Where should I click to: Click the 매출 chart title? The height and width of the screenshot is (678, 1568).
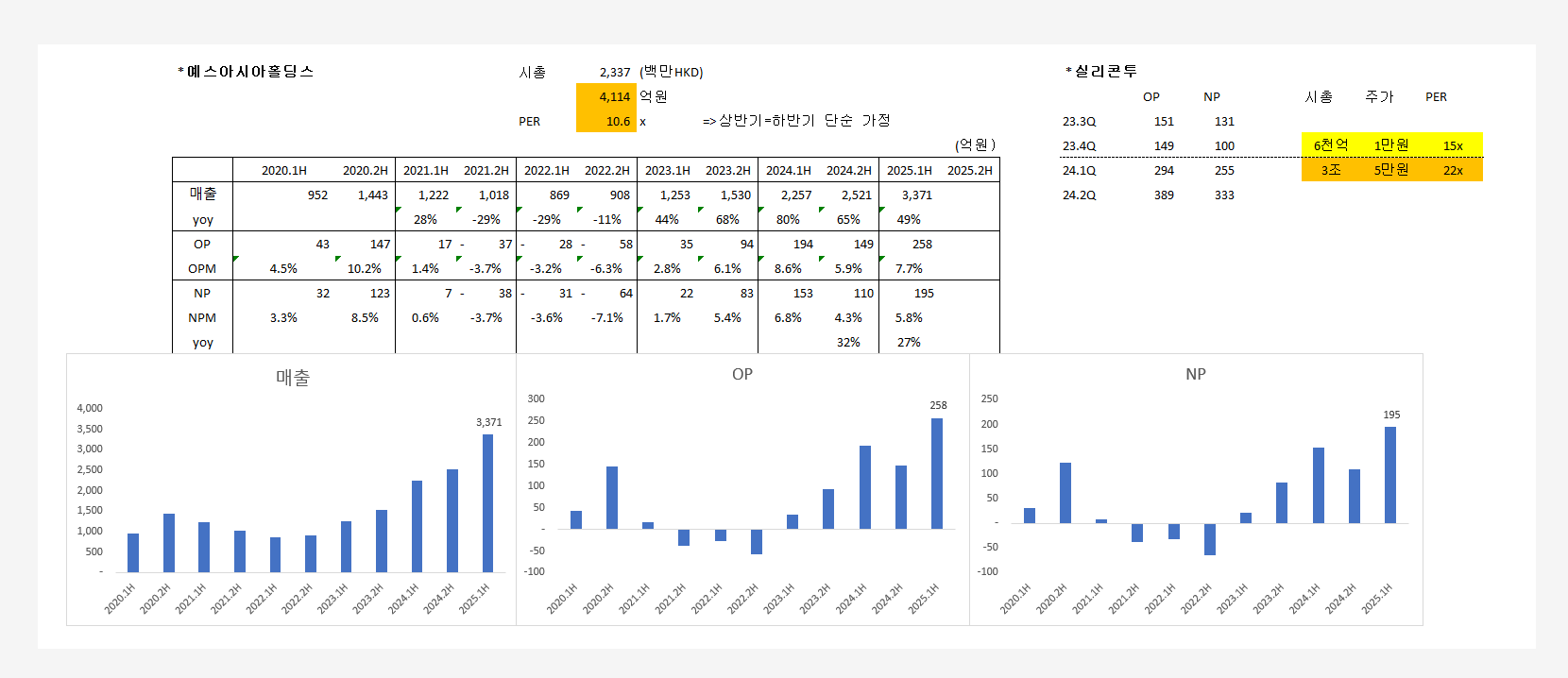coord(293,378)
